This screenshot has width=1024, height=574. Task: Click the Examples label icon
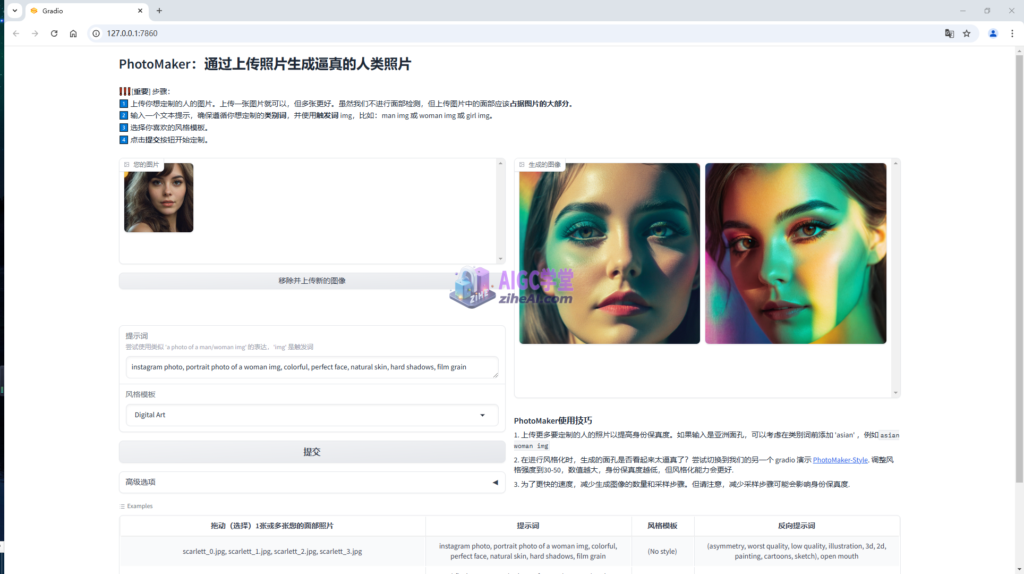pos(122,506)
